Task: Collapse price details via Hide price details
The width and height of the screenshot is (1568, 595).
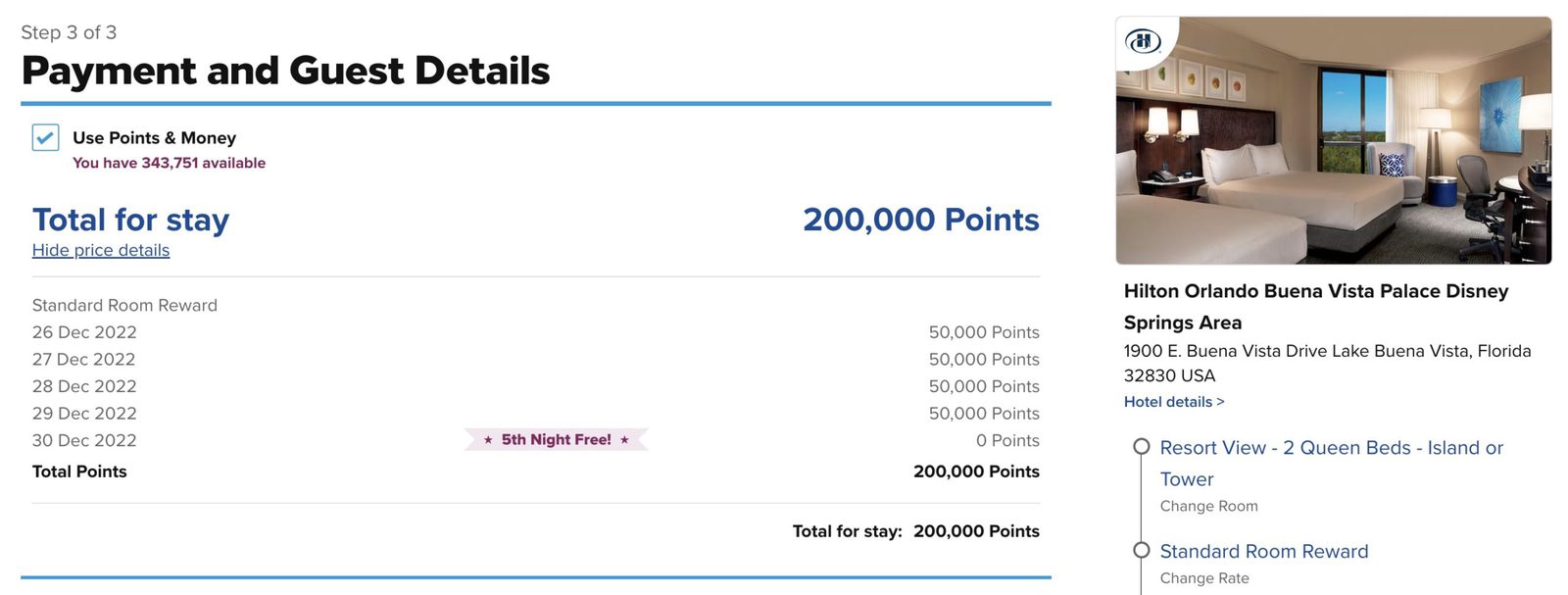Action: click(100, 250)
